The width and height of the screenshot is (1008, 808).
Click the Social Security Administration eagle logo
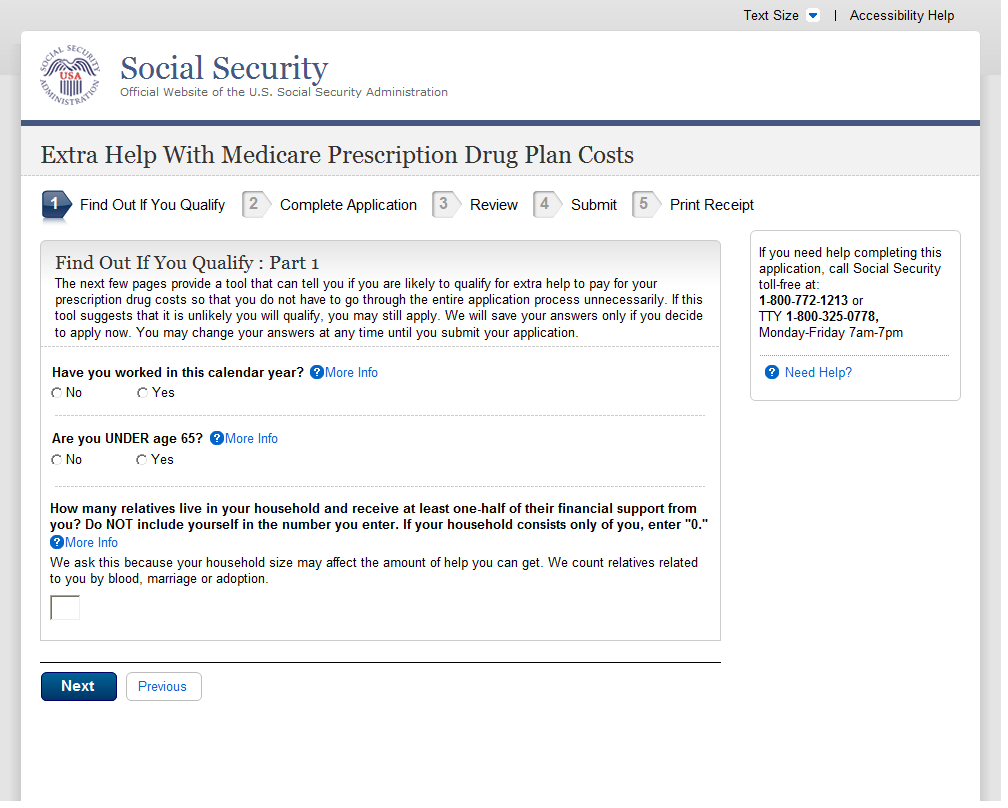pos(70,76)
